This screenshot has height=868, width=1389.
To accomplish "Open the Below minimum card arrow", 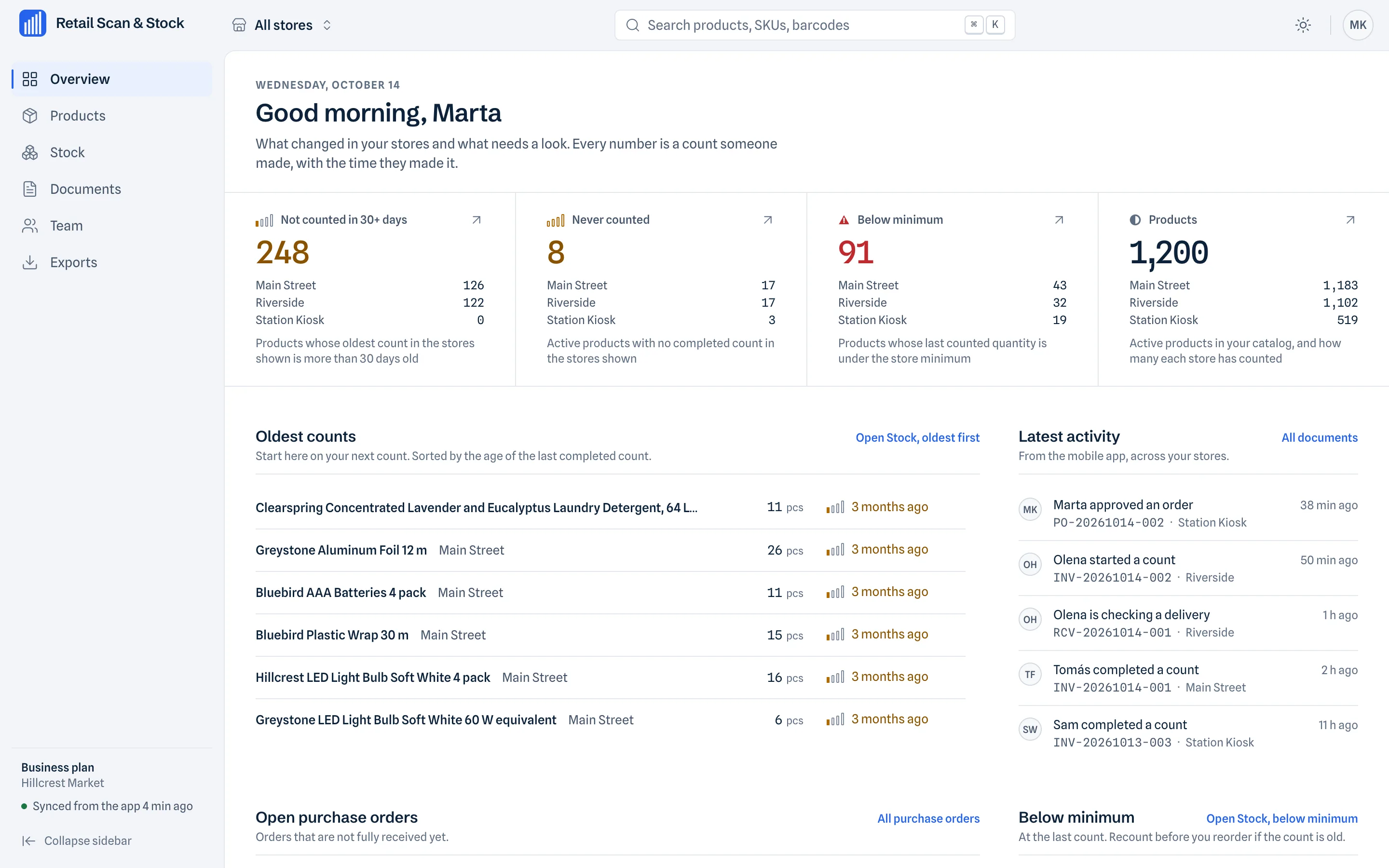I will (x=1059, y=220).
